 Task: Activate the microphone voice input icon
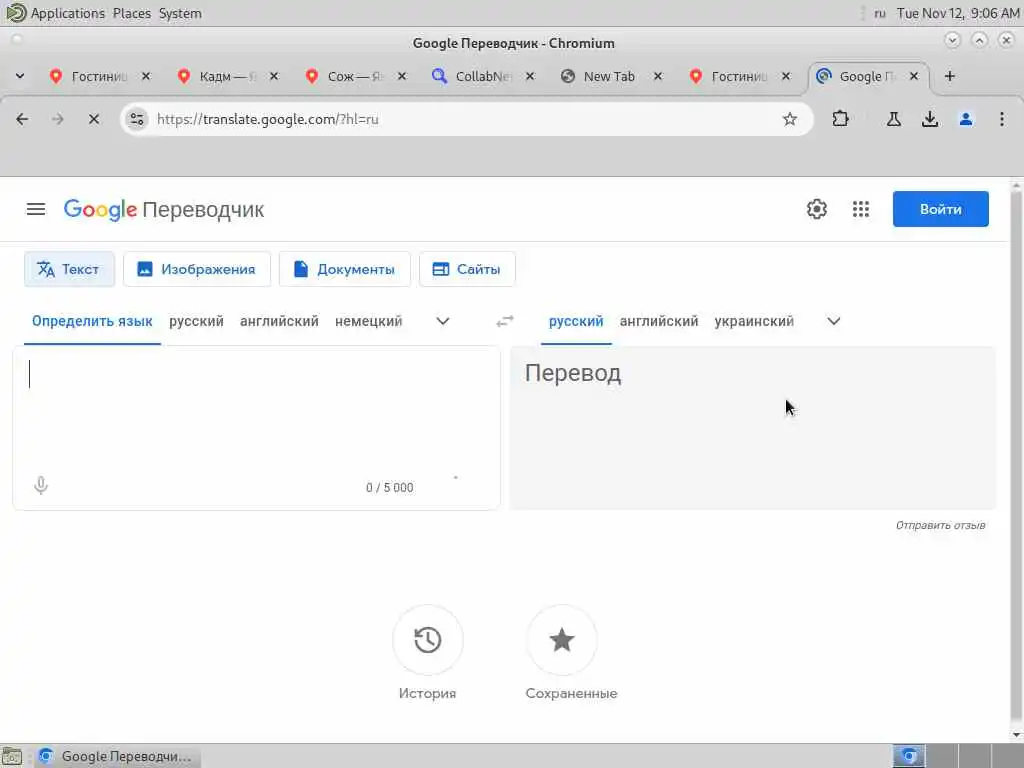click(x=40, y=485)
